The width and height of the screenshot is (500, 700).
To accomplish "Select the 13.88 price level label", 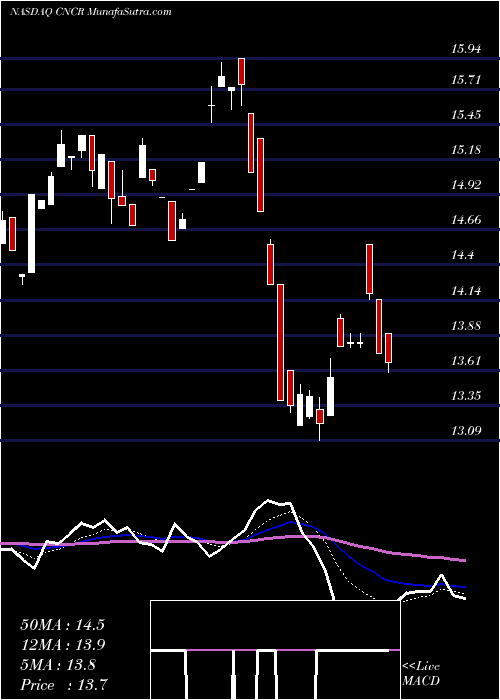I will point(466,325).
